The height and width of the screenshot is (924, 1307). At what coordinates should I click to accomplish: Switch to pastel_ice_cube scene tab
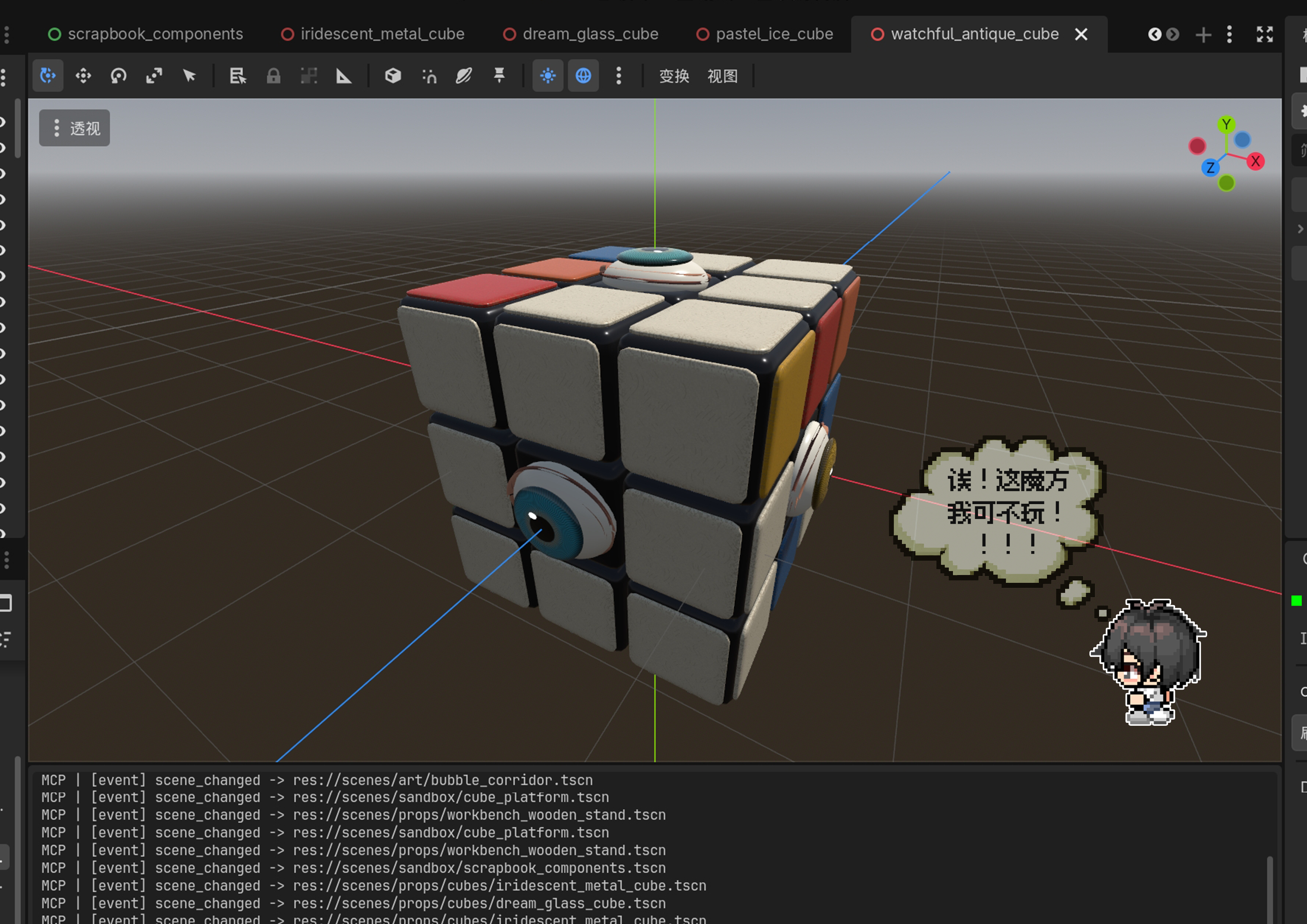[765, 34]
